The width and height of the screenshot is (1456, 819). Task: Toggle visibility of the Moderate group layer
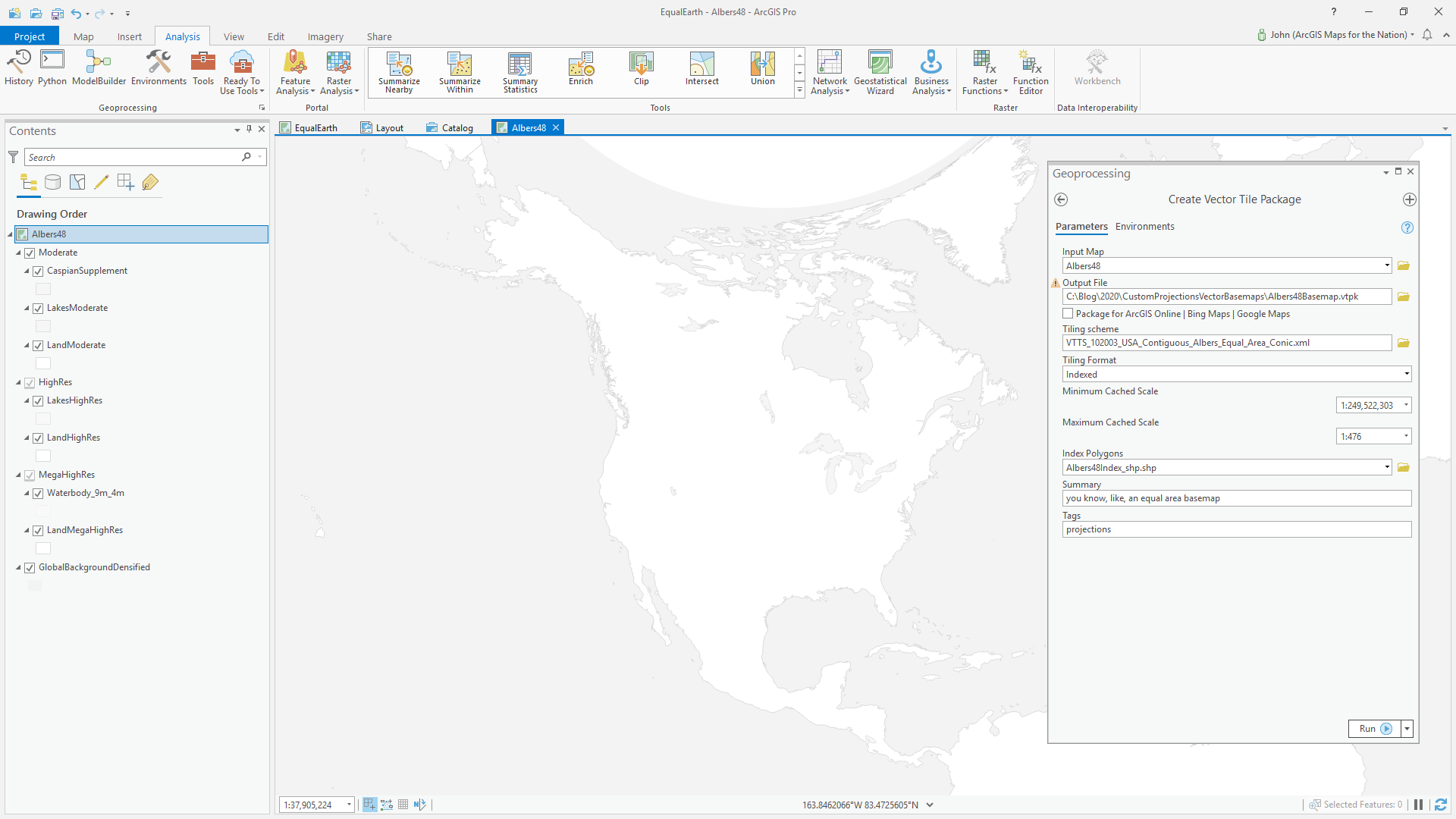tap(30, 253)
